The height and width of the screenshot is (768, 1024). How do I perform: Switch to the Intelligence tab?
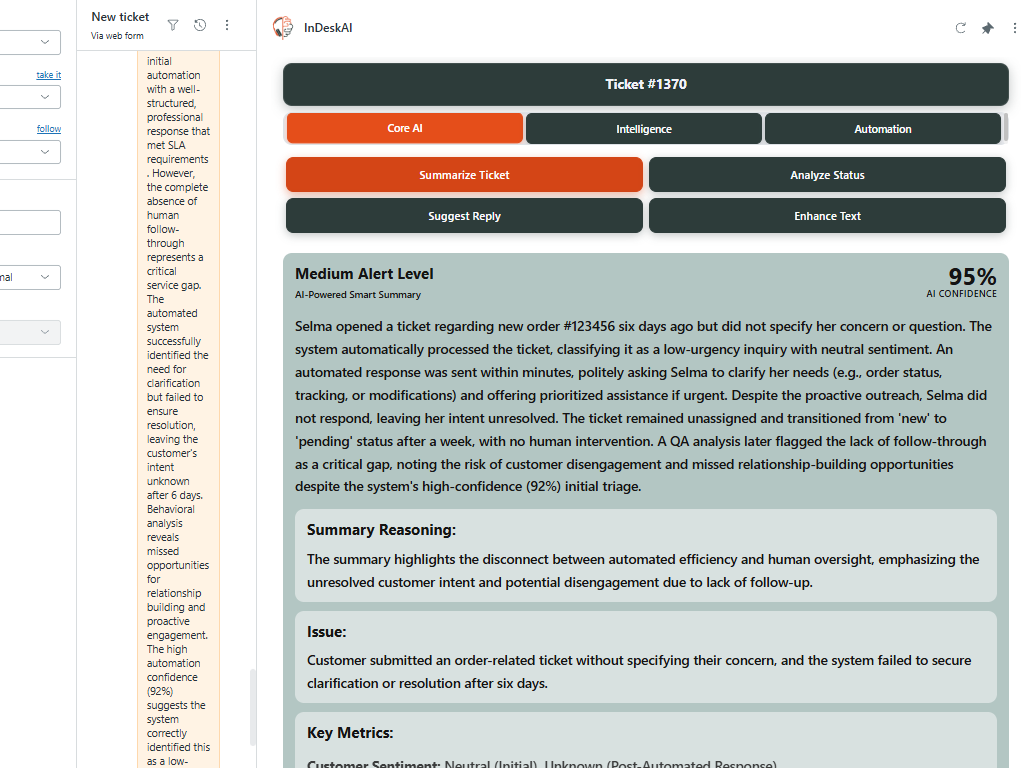tap(643, 128)
